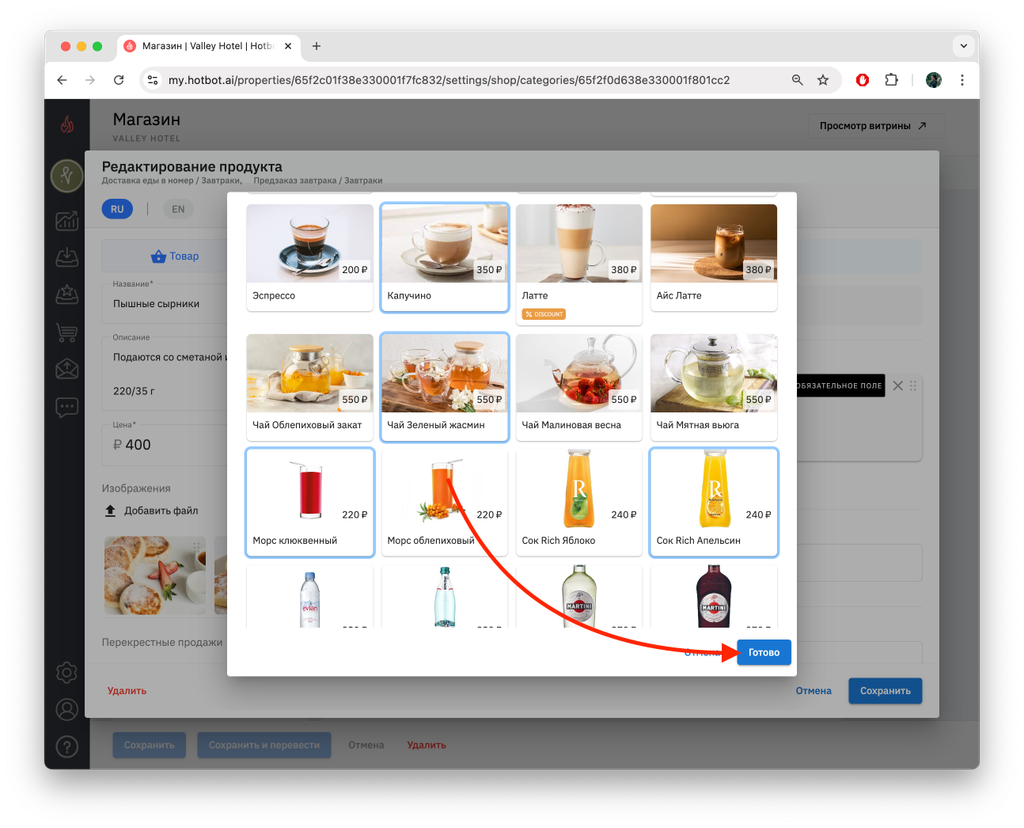This screenshot has height=828, width=1024.
Task: Select the Чай Облепиховый закат card
Action: 310,387
